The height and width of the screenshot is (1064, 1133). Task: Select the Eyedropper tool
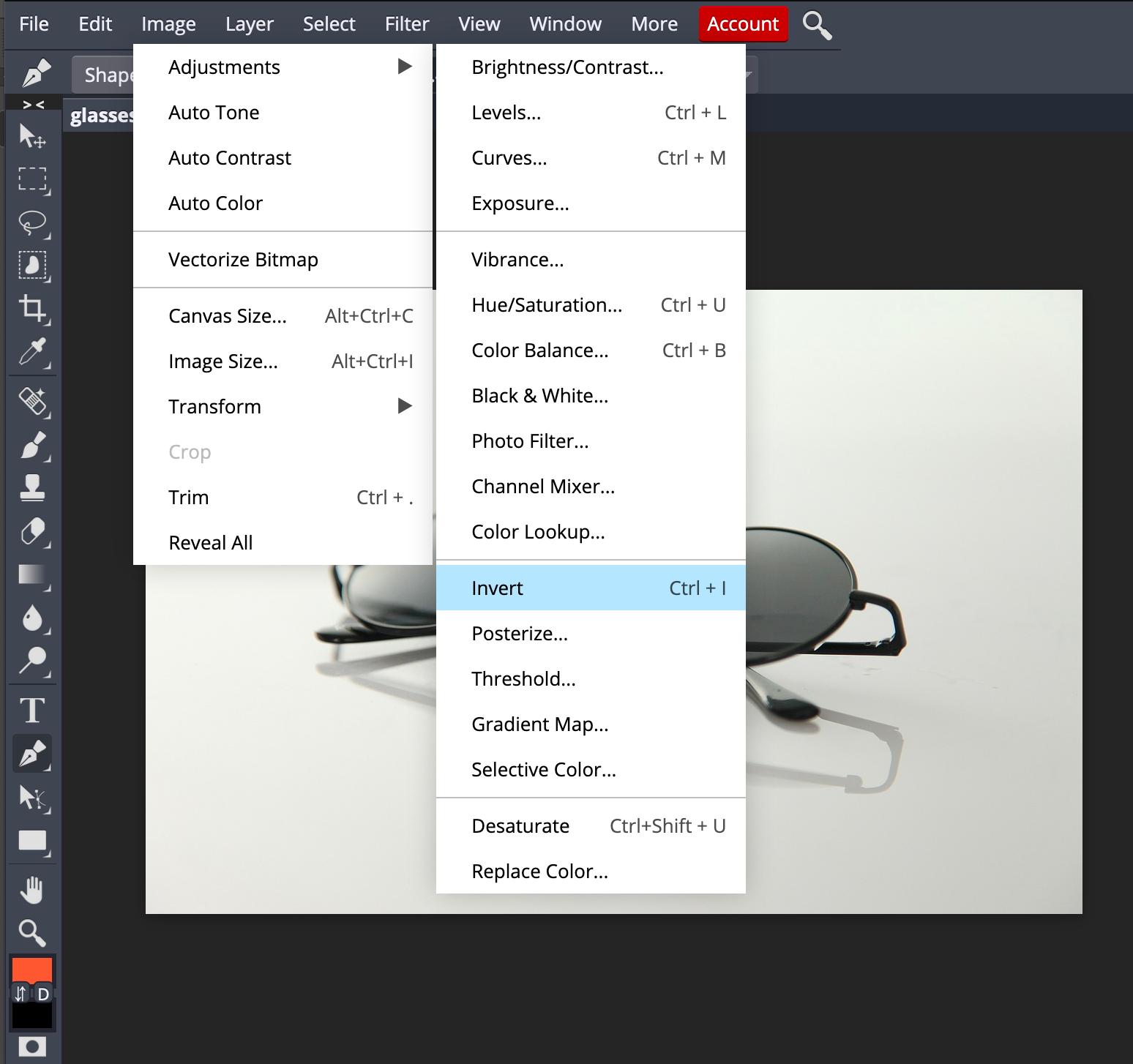pos(32,353)
